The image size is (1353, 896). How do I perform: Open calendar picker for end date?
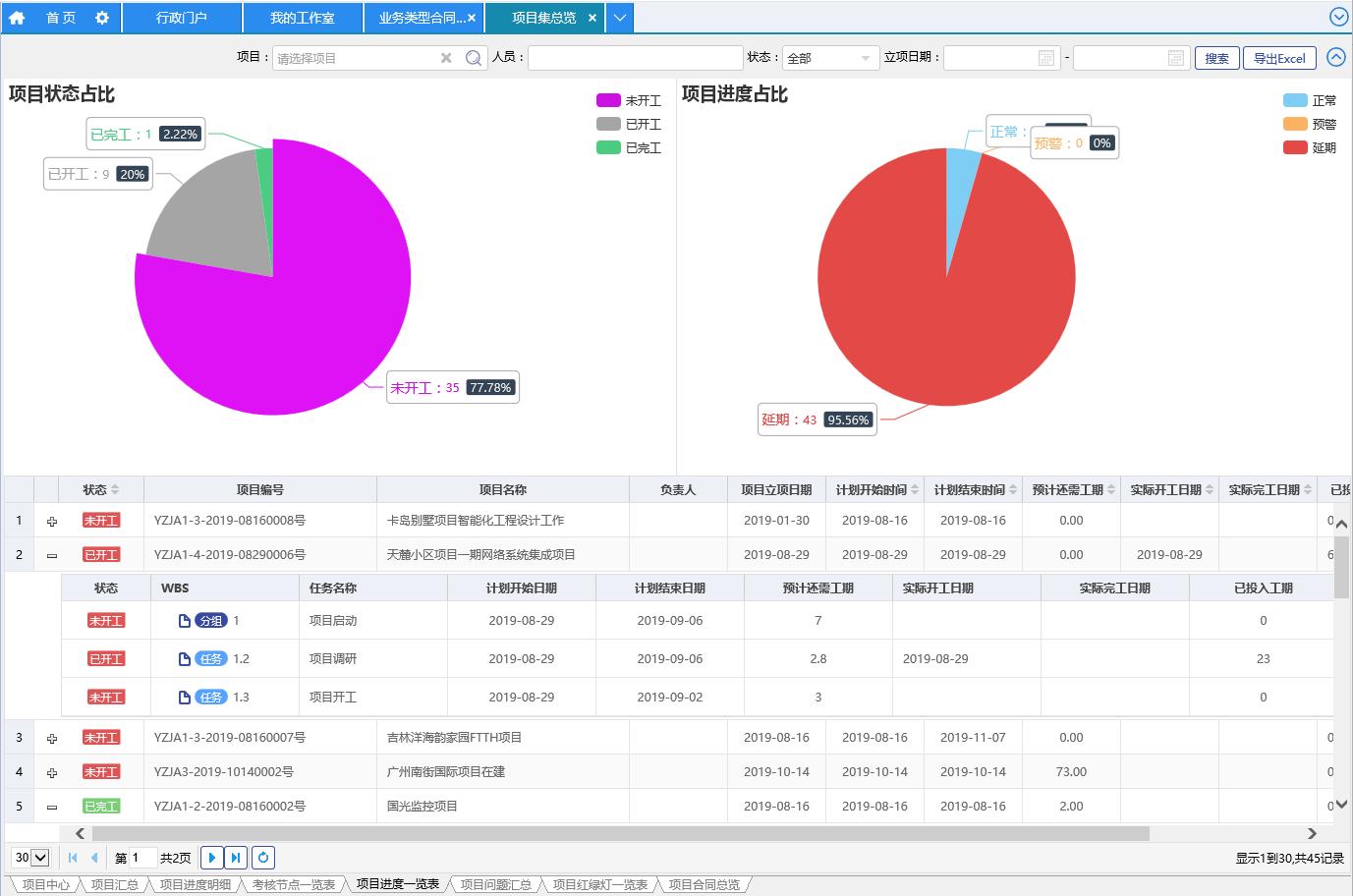point(1175,58)
